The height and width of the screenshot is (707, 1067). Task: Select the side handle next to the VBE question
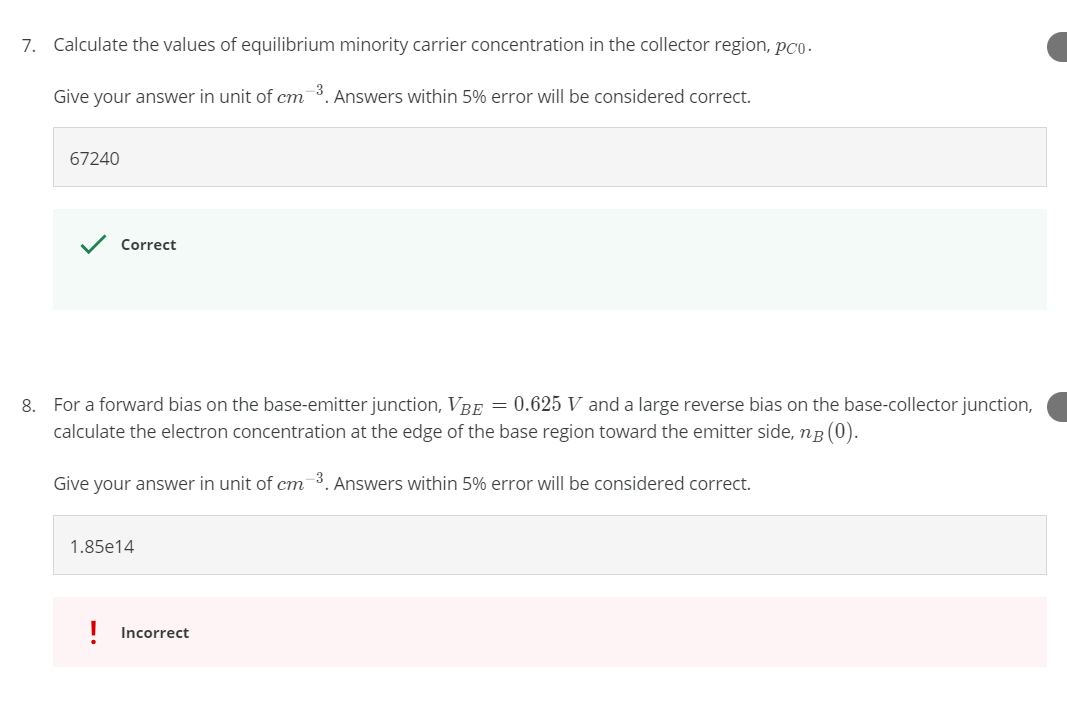coord(1059,407)
